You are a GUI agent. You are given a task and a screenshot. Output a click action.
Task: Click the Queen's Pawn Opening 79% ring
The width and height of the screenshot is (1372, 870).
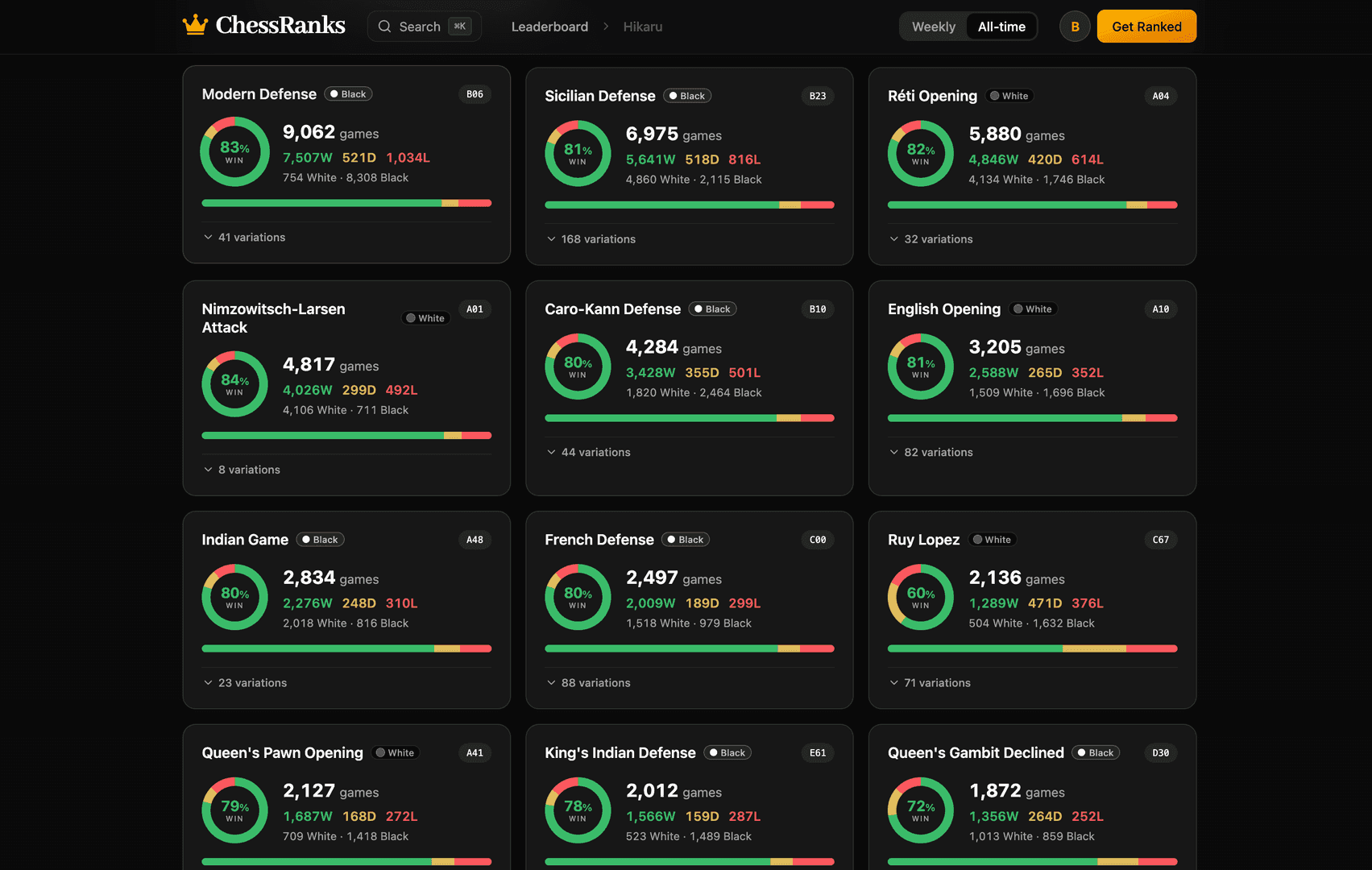pyautogui.click(x=234, y=810)
